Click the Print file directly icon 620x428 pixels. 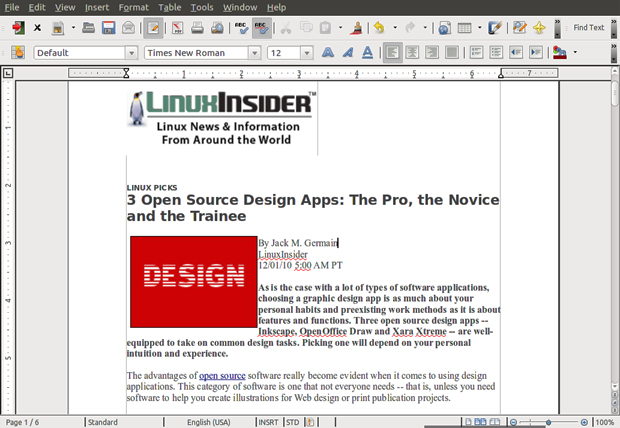coord(197,28)
